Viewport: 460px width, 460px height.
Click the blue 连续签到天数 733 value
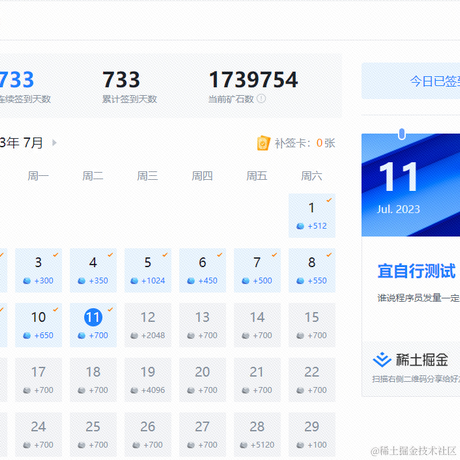tap(17, 80)
